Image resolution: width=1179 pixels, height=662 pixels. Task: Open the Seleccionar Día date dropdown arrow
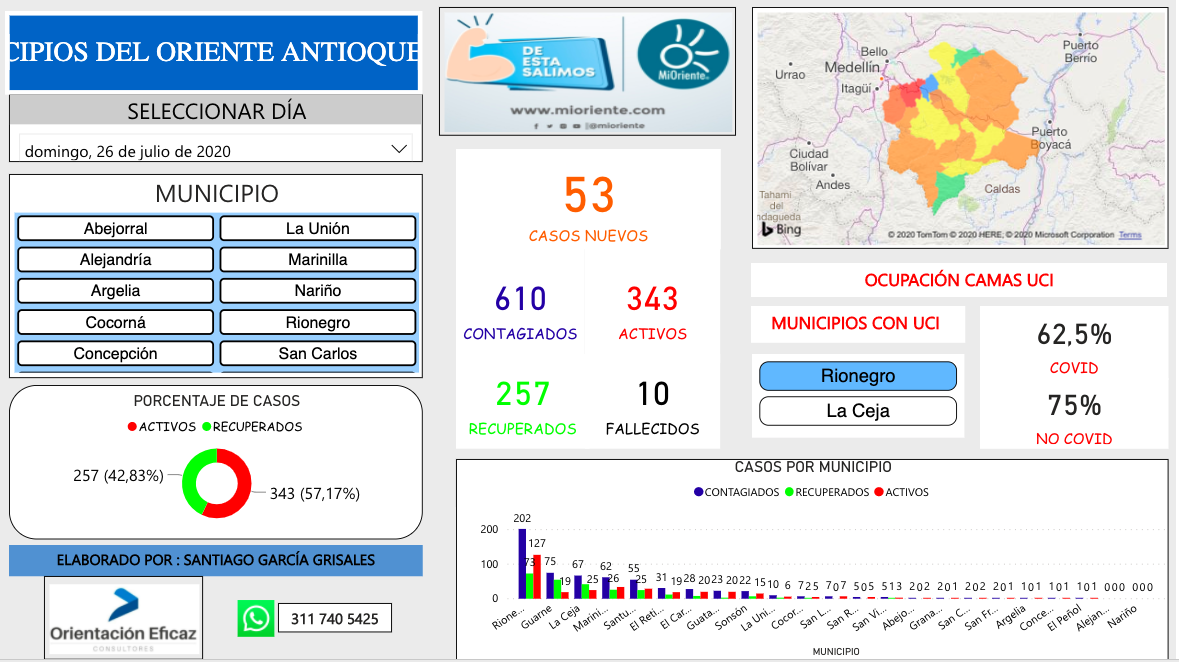coord(399,149)
